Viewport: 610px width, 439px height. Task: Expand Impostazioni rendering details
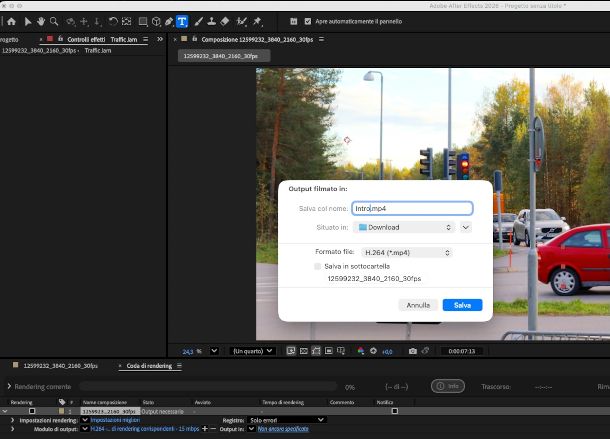tap(12, 420)
